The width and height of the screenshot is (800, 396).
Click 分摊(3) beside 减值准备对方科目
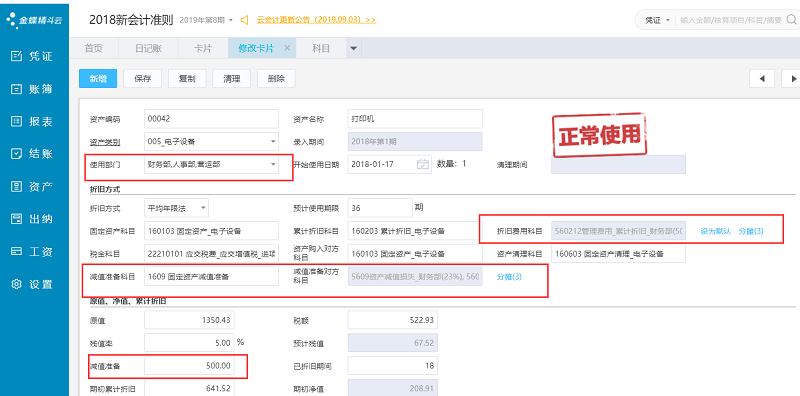(509, 277)
